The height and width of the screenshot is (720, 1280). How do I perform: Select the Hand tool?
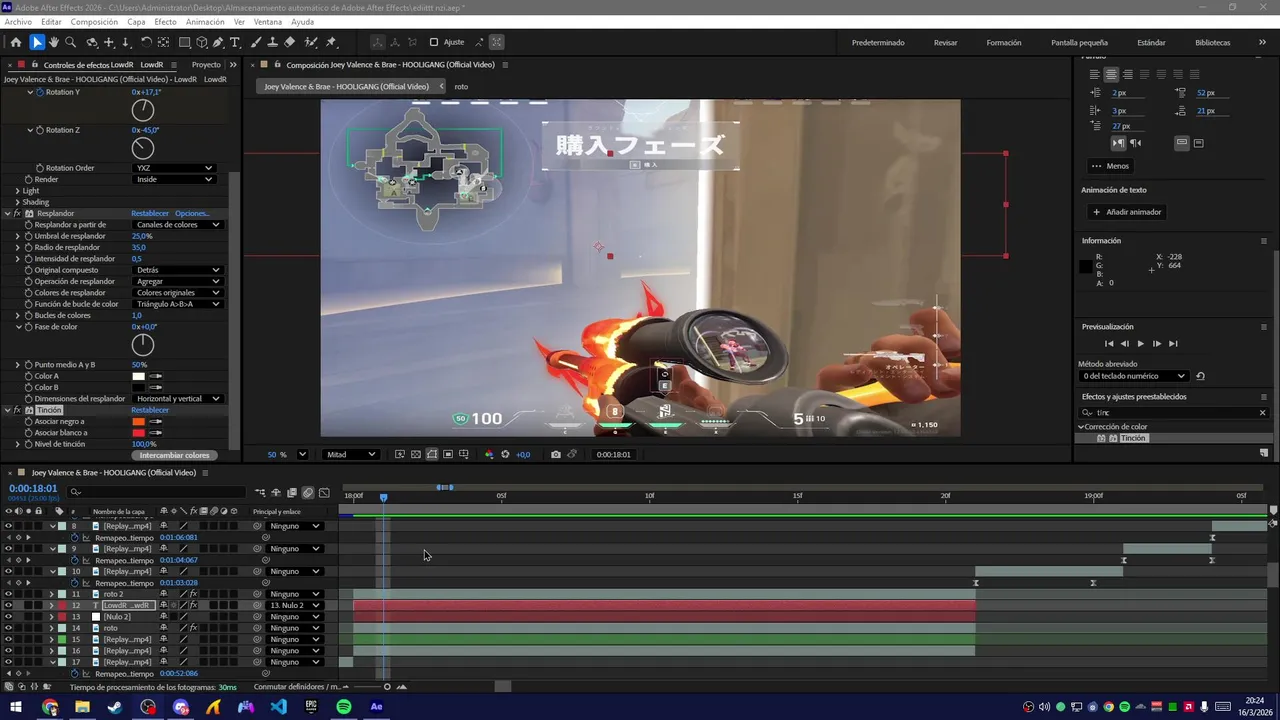click(x=54, y=42)
